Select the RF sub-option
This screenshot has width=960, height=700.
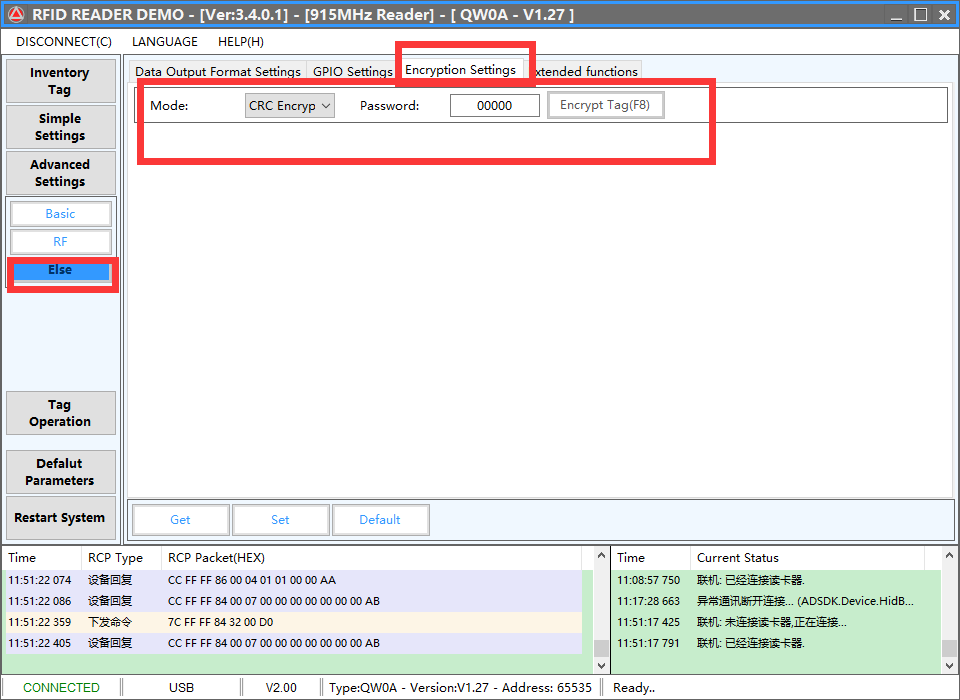coord(60,242)
